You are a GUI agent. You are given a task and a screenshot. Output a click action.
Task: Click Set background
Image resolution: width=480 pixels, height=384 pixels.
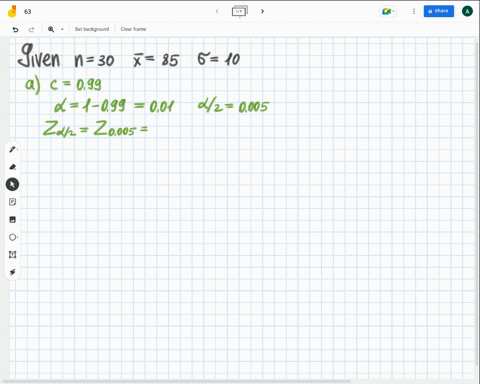[x=92, y=29]
